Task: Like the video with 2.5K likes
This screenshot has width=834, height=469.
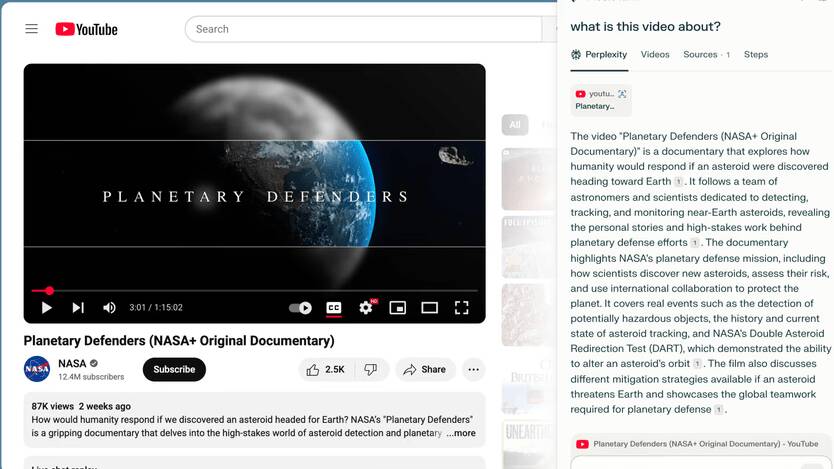Action: pyautogui.click(x=326, y=369)
